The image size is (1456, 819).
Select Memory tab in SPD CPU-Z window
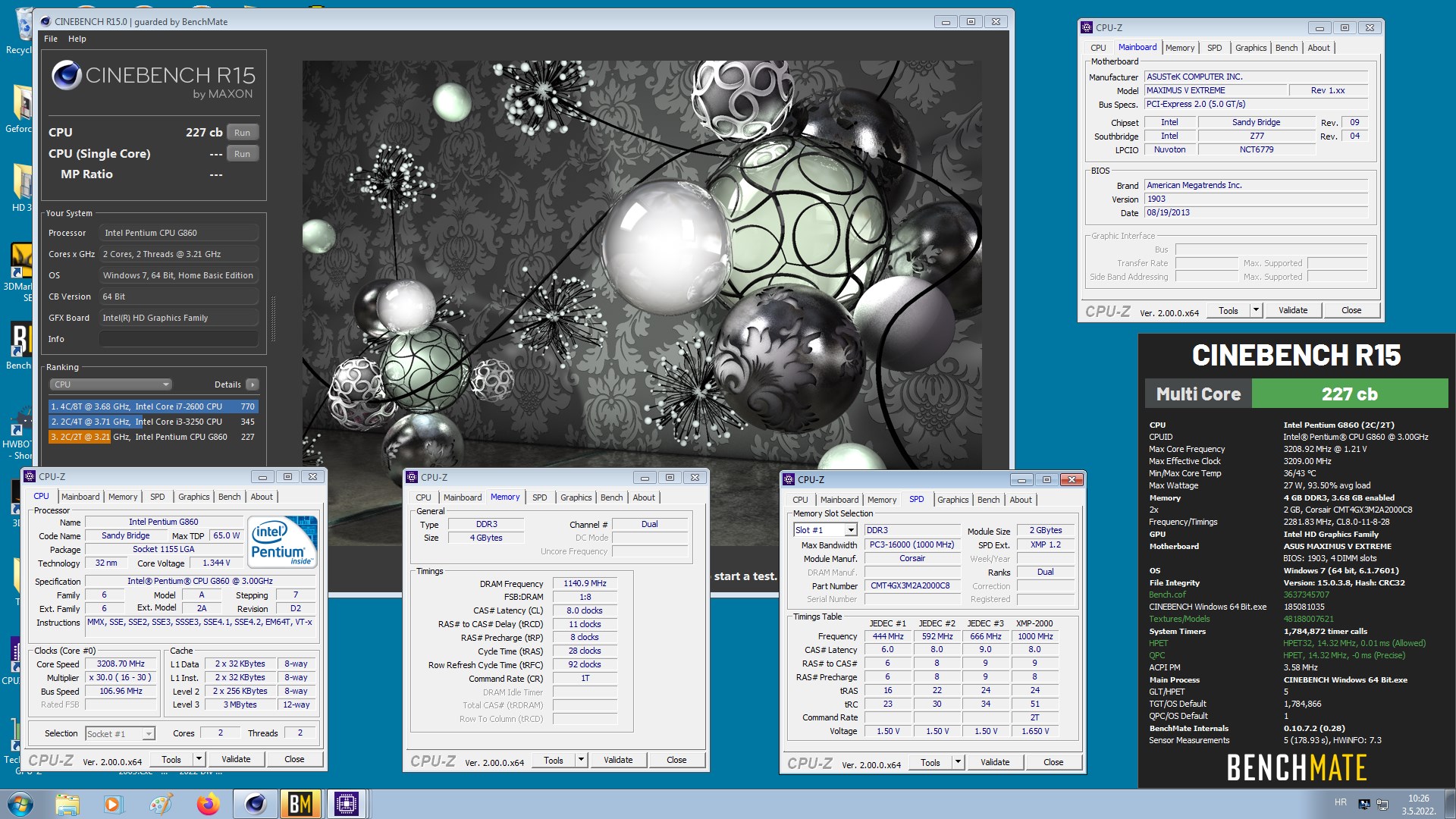(882, 500)
